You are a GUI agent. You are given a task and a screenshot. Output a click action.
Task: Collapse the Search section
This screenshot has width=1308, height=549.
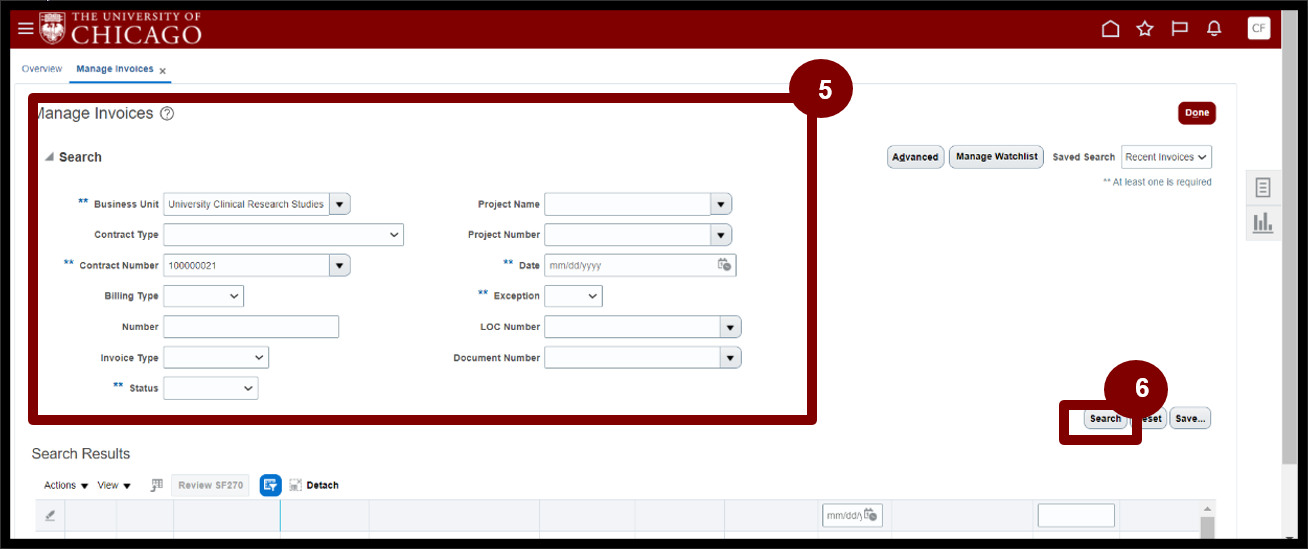coord(49,158)
